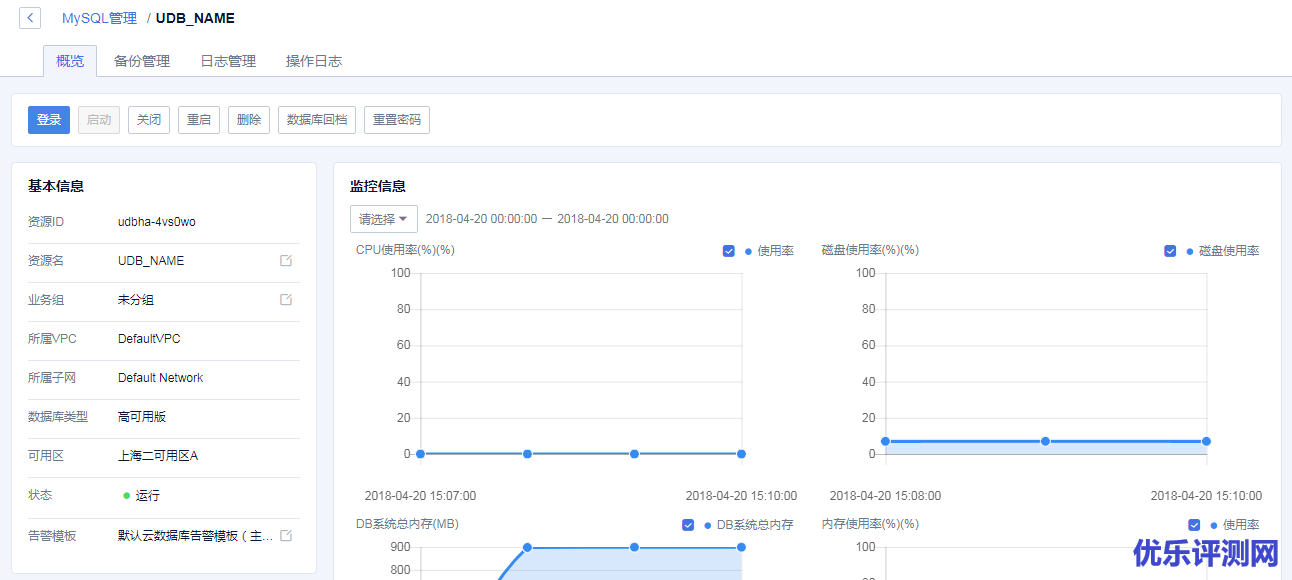The width and height of the screenshot is (1292, 580).
Task: Click last data point on CPU chart
Action: coord(741,454)
